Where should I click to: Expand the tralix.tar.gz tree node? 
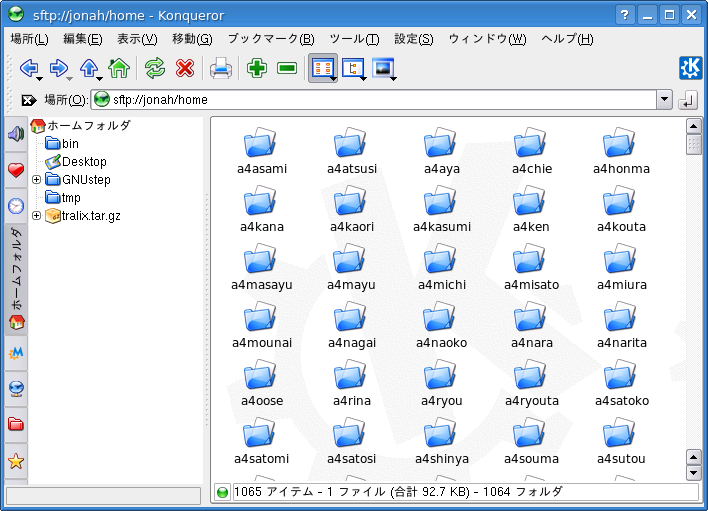[x=37, y=216]
